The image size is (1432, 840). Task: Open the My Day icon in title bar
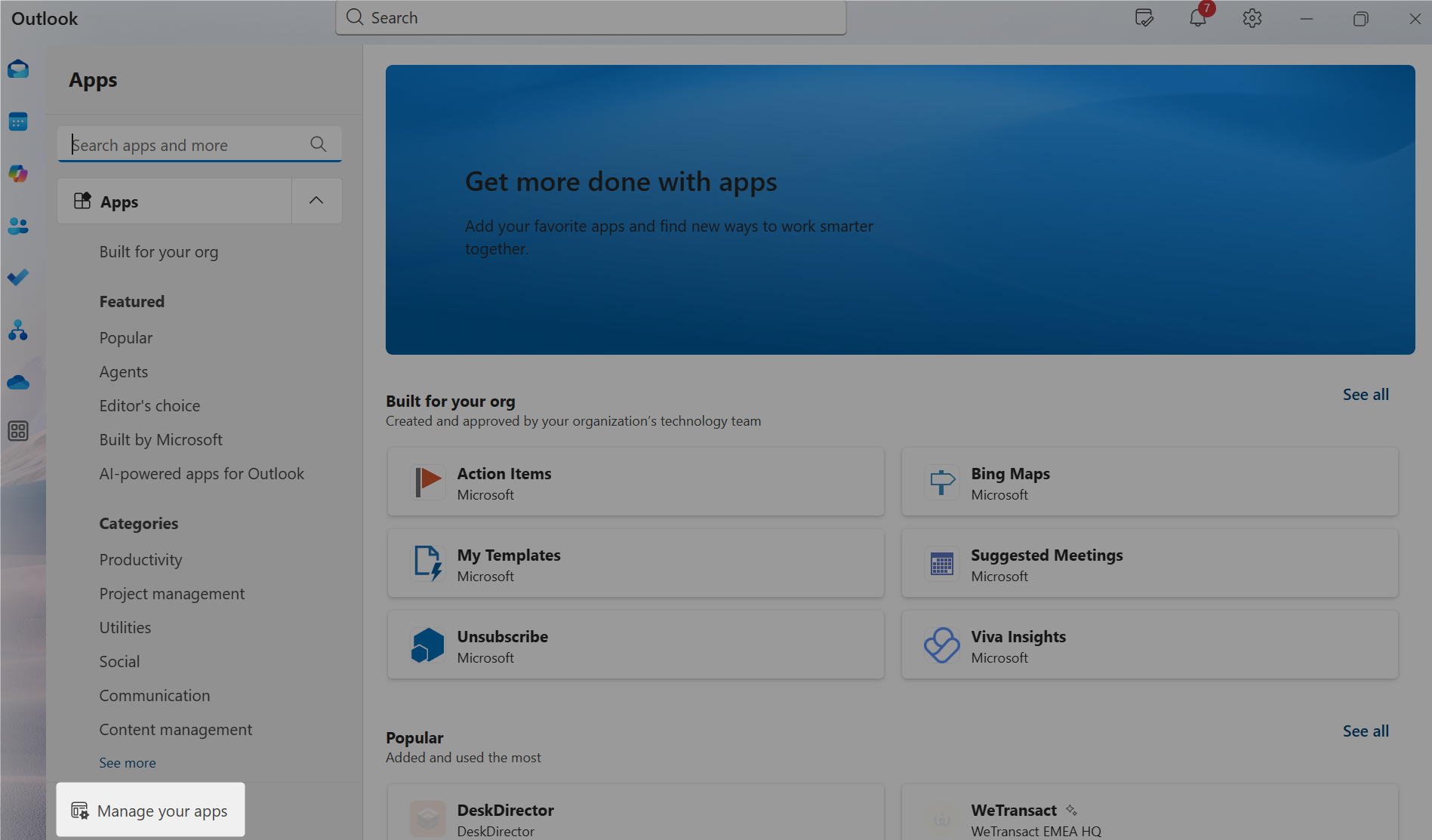click(x=1144, y=18)
